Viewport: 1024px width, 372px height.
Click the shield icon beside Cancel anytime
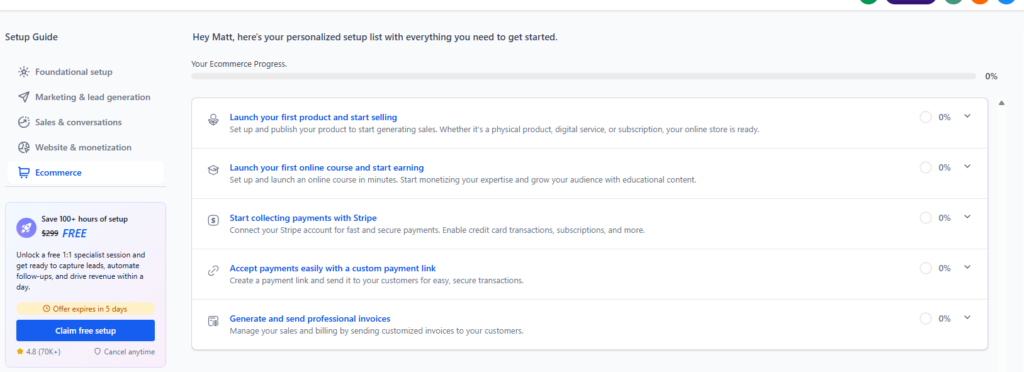click(98, 352)
